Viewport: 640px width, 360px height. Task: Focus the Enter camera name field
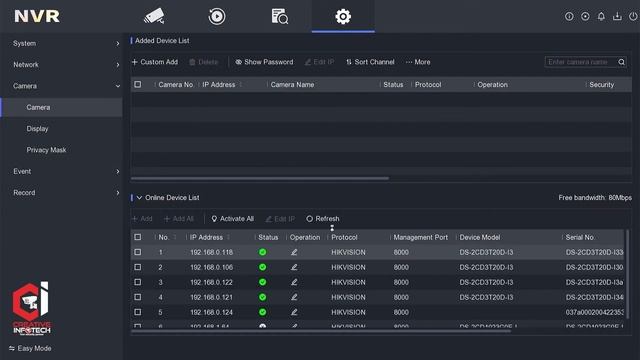click(581, 62)
